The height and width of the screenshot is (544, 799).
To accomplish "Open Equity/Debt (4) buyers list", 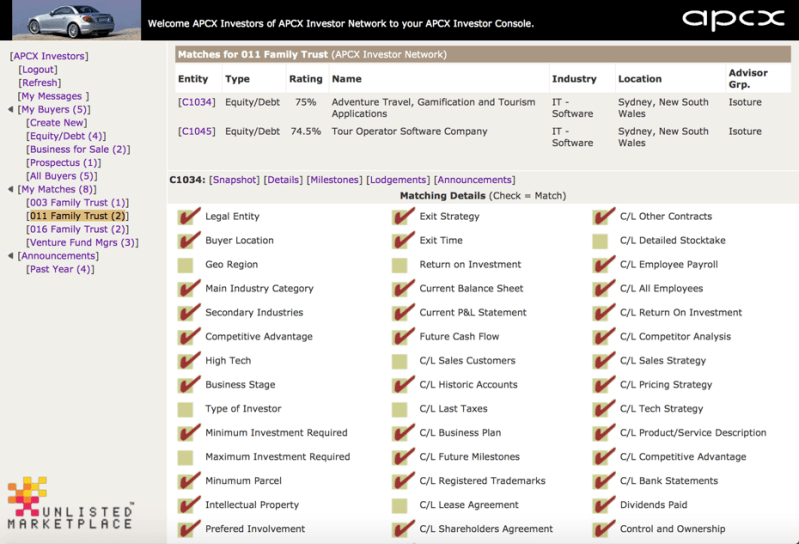I will [x=66, y=135].
